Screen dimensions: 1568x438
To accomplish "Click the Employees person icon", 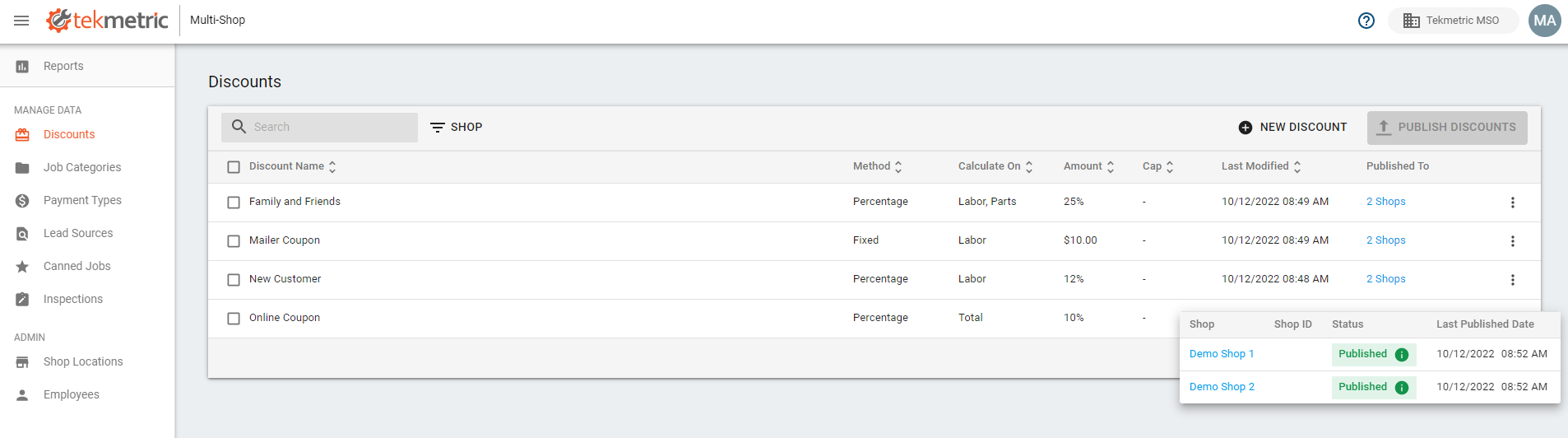I will [22, 395].
